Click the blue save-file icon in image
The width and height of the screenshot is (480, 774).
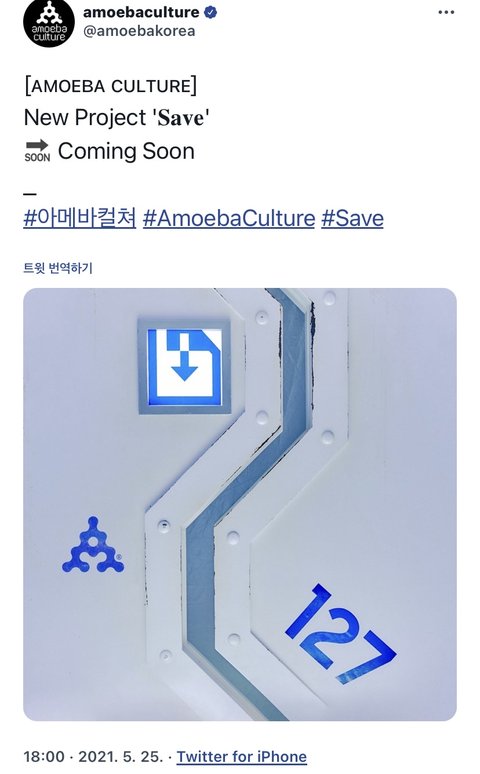184,366
